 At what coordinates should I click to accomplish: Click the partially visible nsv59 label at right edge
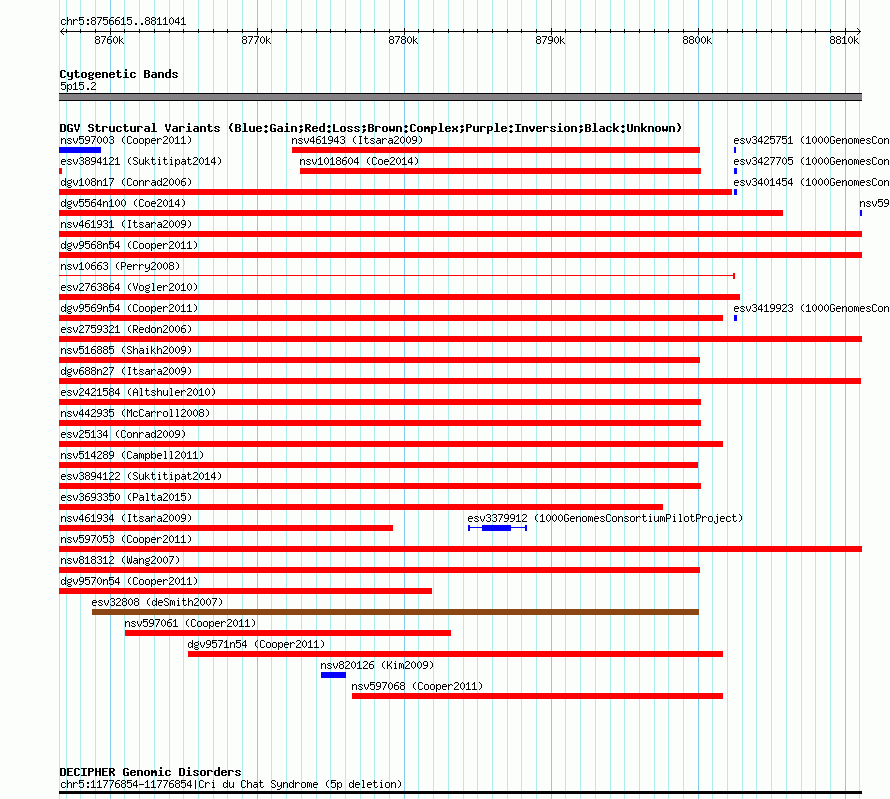tap(874, 203)
